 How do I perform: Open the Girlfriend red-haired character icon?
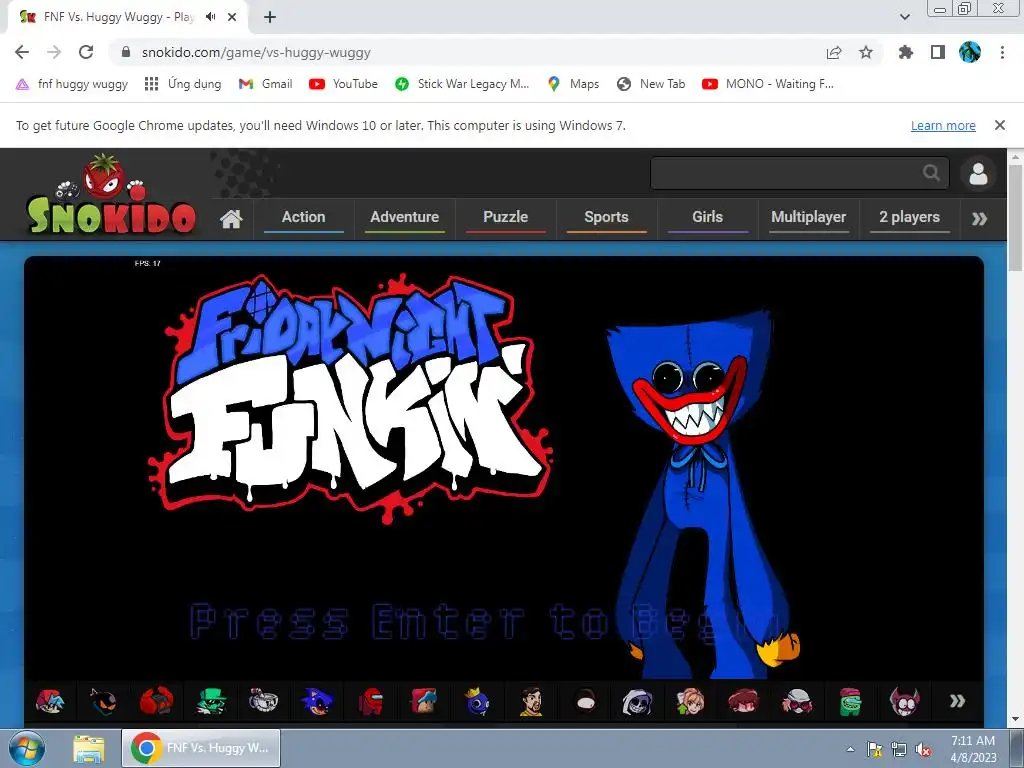click(744, 701)
